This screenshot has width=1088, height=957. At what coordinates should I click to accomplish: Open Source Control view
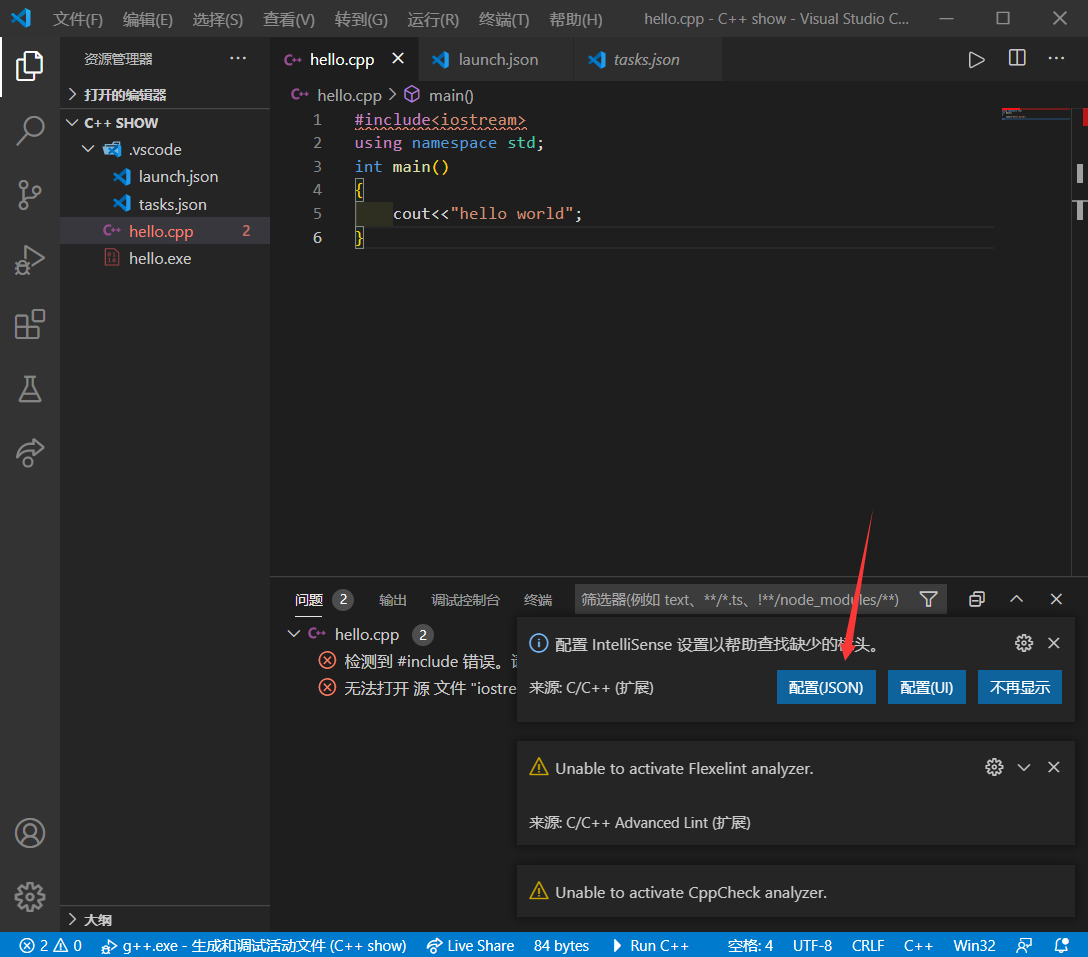coord(29,195)
